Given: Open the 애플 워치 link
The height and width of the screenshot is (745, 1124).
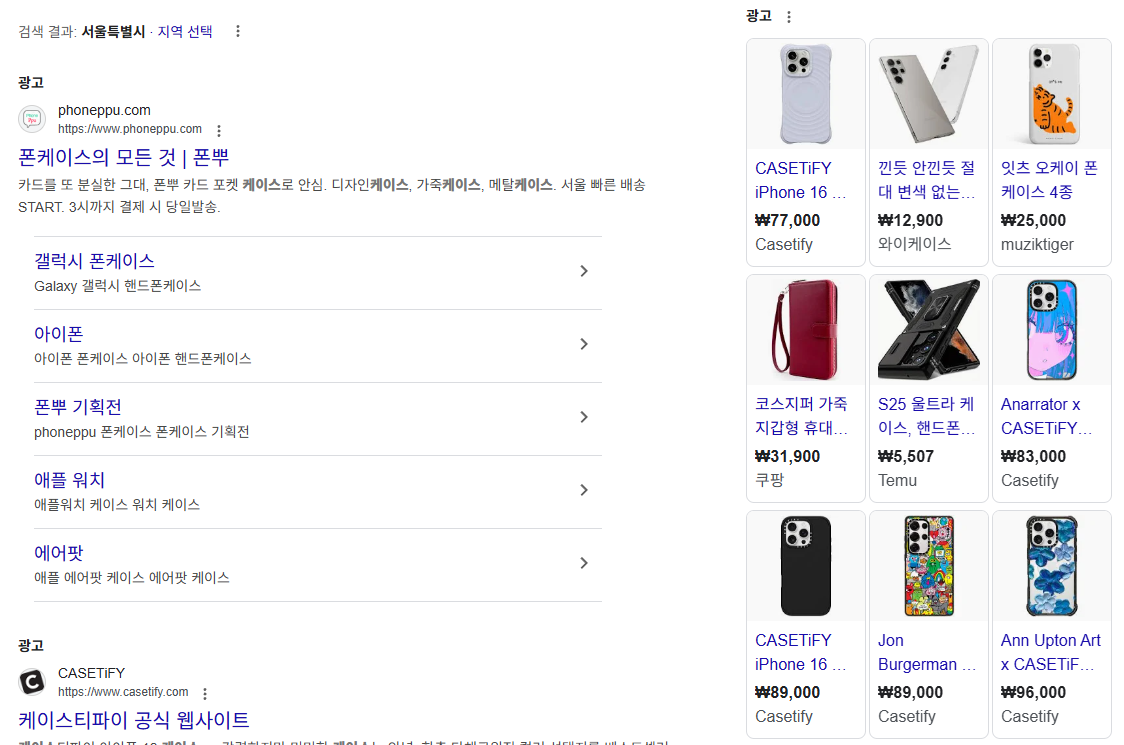Looking at the screenshot, I should pyautogui.click(x=70, y=480).
